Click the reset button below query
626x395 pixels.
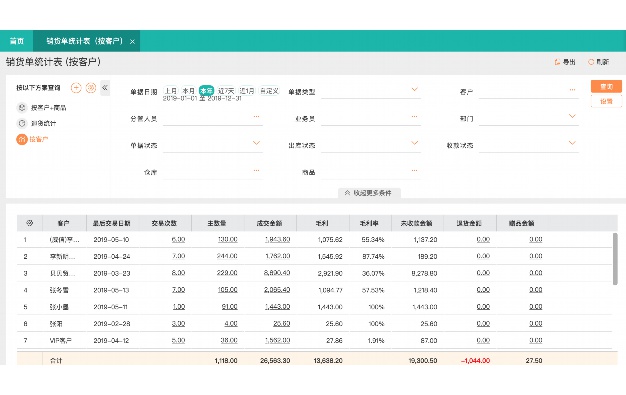point(606,101)
